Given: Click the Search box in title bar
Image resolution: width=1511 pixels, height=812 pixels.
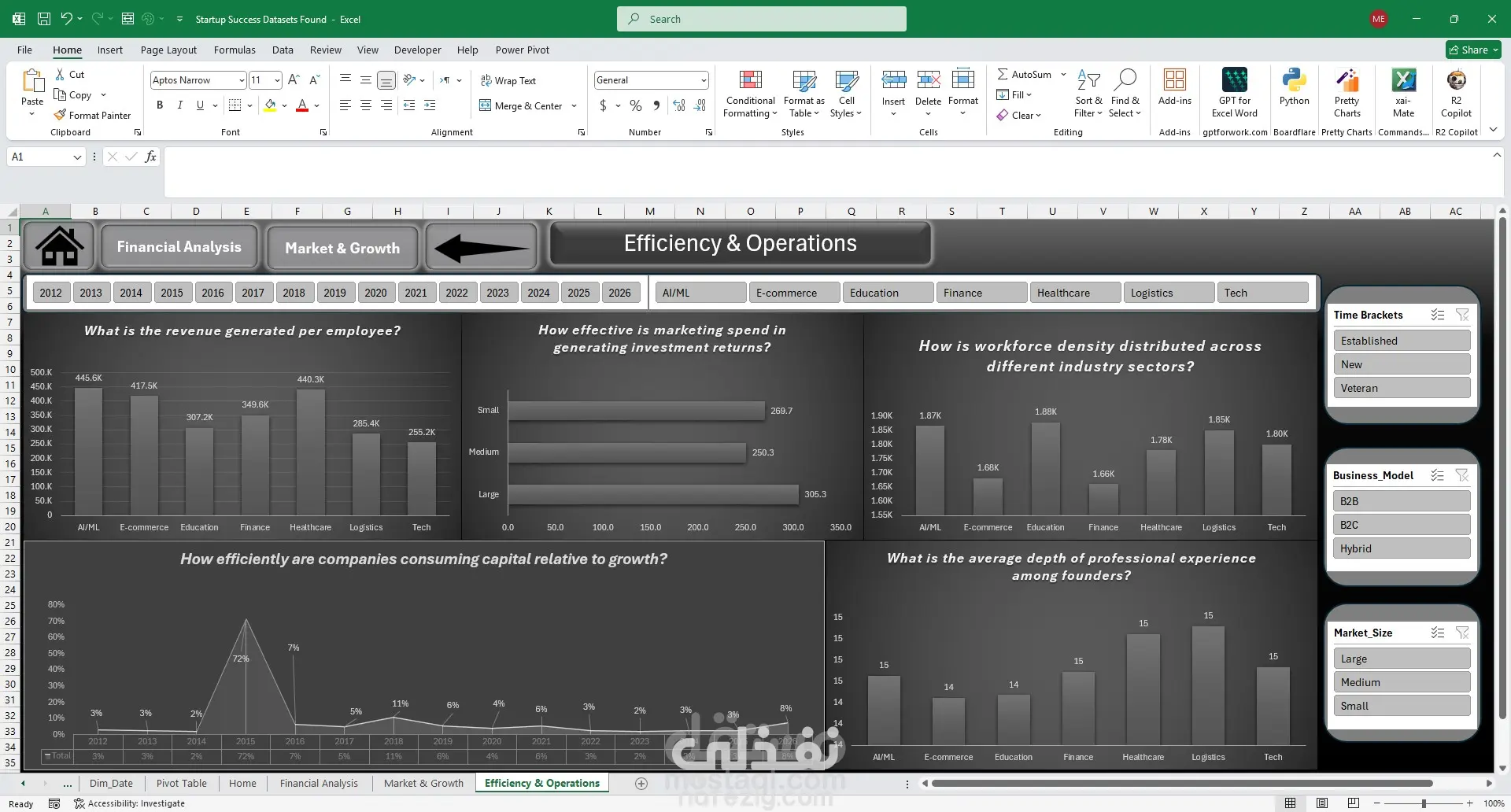Looking at the screenshot, I should pyautogui.click(x=762, y=19).
